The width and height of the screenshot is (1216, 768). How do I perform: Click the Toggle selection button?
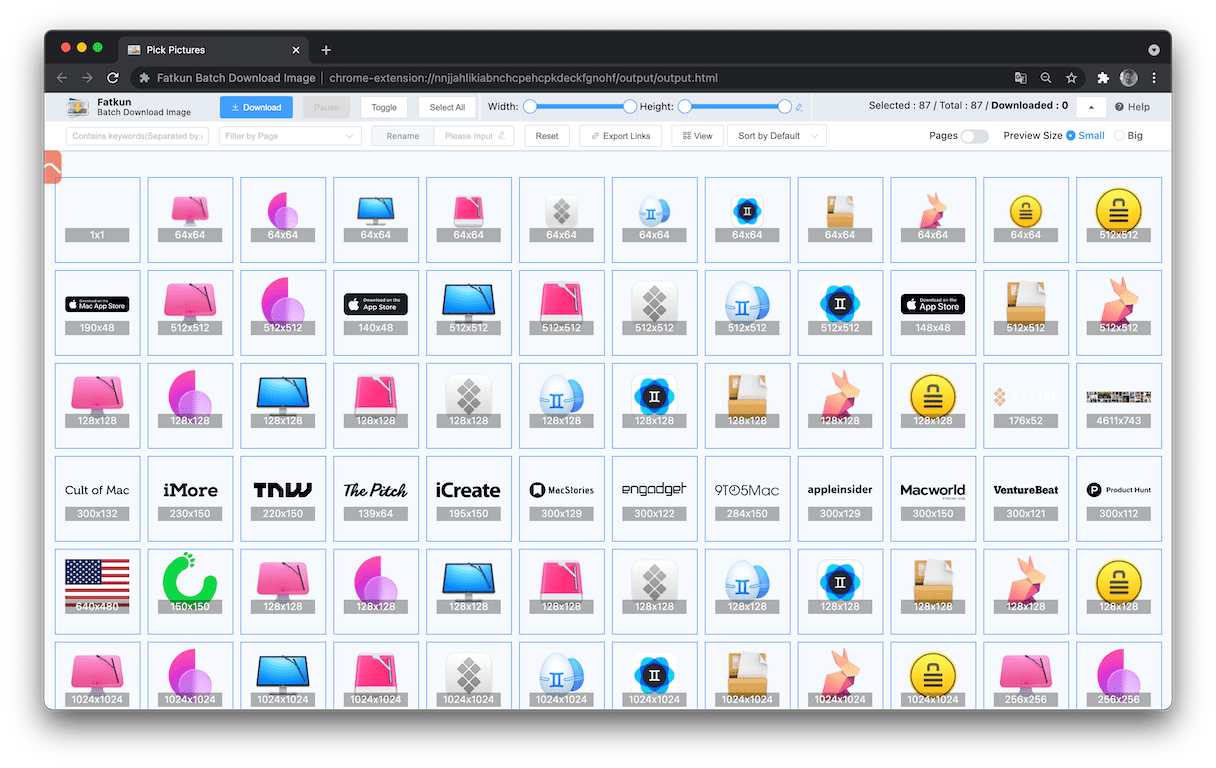pos(384,107)
